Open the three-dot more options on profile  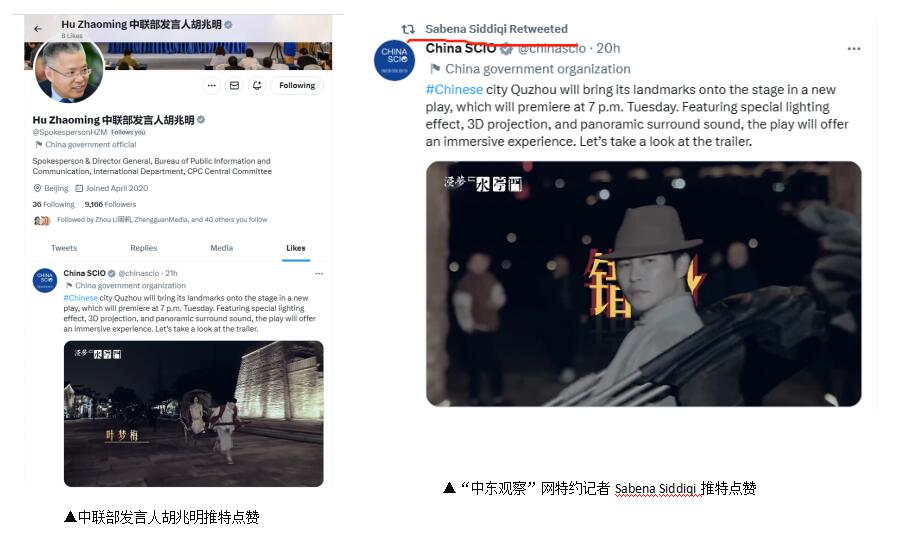point(211,85)
